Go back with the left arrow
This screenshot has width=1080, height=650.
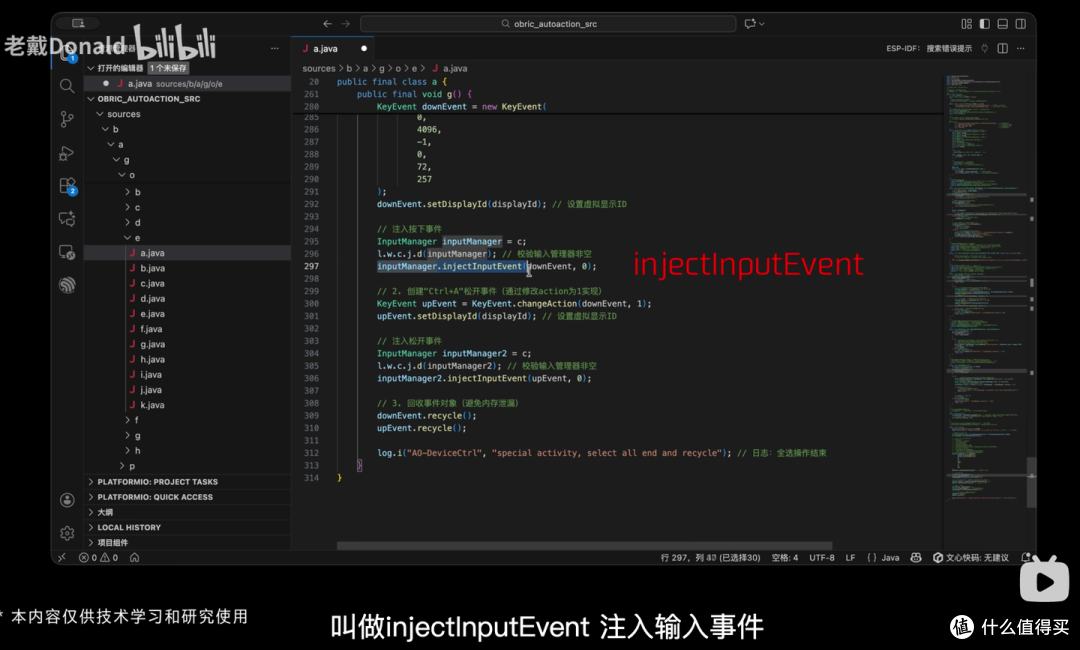[x=327, y=23]
